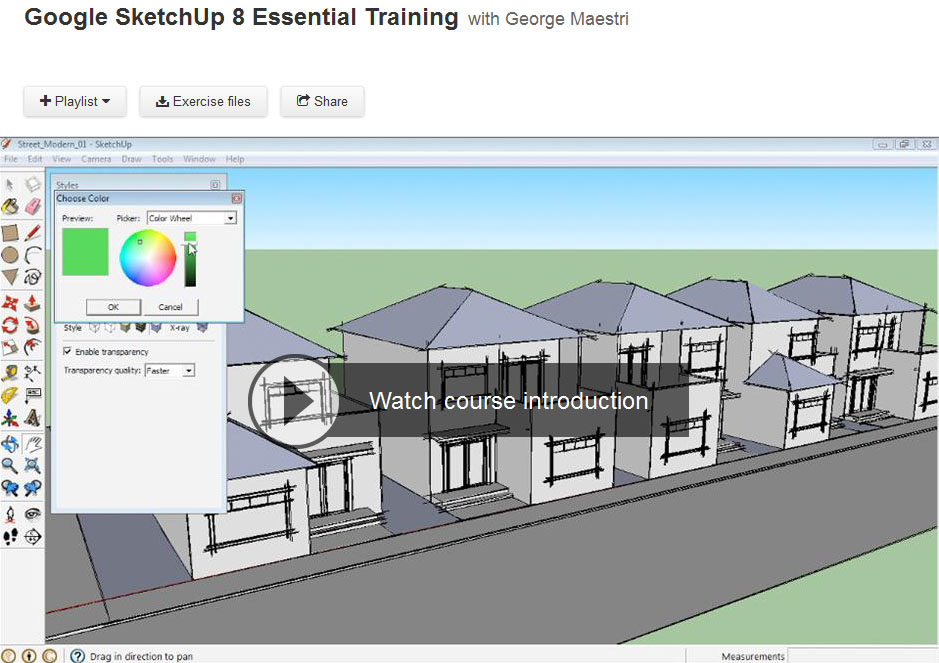Pick the Paint Bucket tool
Image resolution: width=939 pixels, height=663 pixels.
(x=10, y=207)
